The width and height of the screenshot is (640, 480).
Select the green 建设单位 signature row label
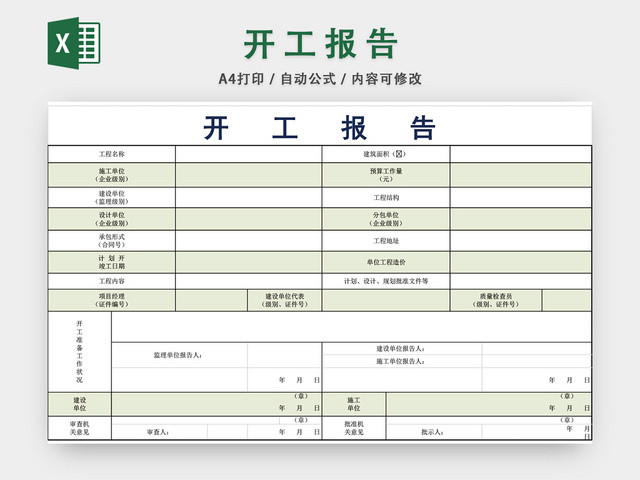(x=80, y=404)
